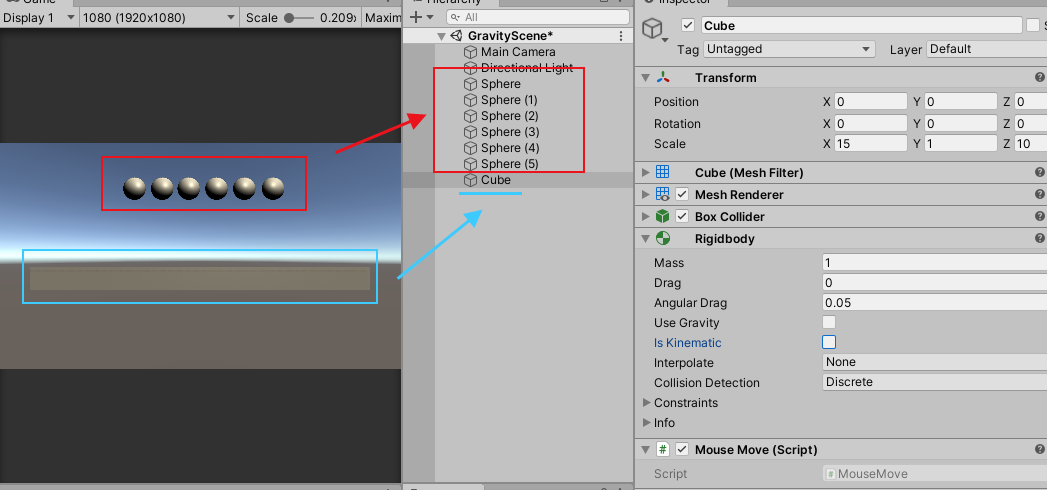
Task: Select Main Camera in the Hierarchy
Action: [x=518, y=52]
